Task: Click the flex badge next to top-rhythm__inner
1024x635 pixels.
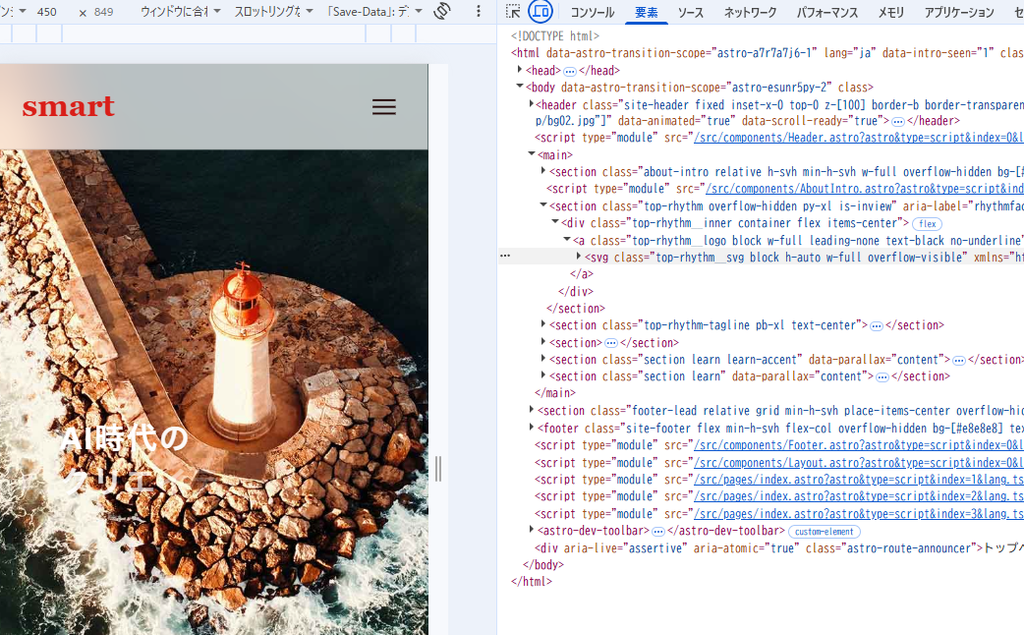Action: click(927, 223)
